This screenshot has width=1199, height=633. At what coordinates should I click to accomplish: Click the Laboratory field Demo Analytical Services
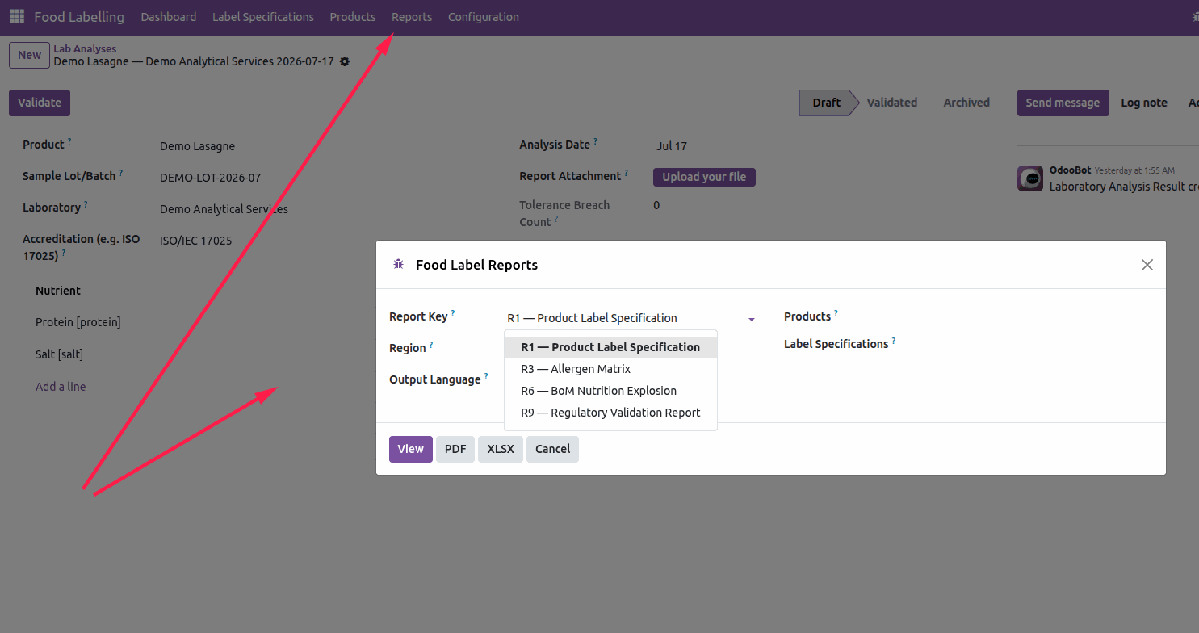pyautogui.click(x=223, y=209)
